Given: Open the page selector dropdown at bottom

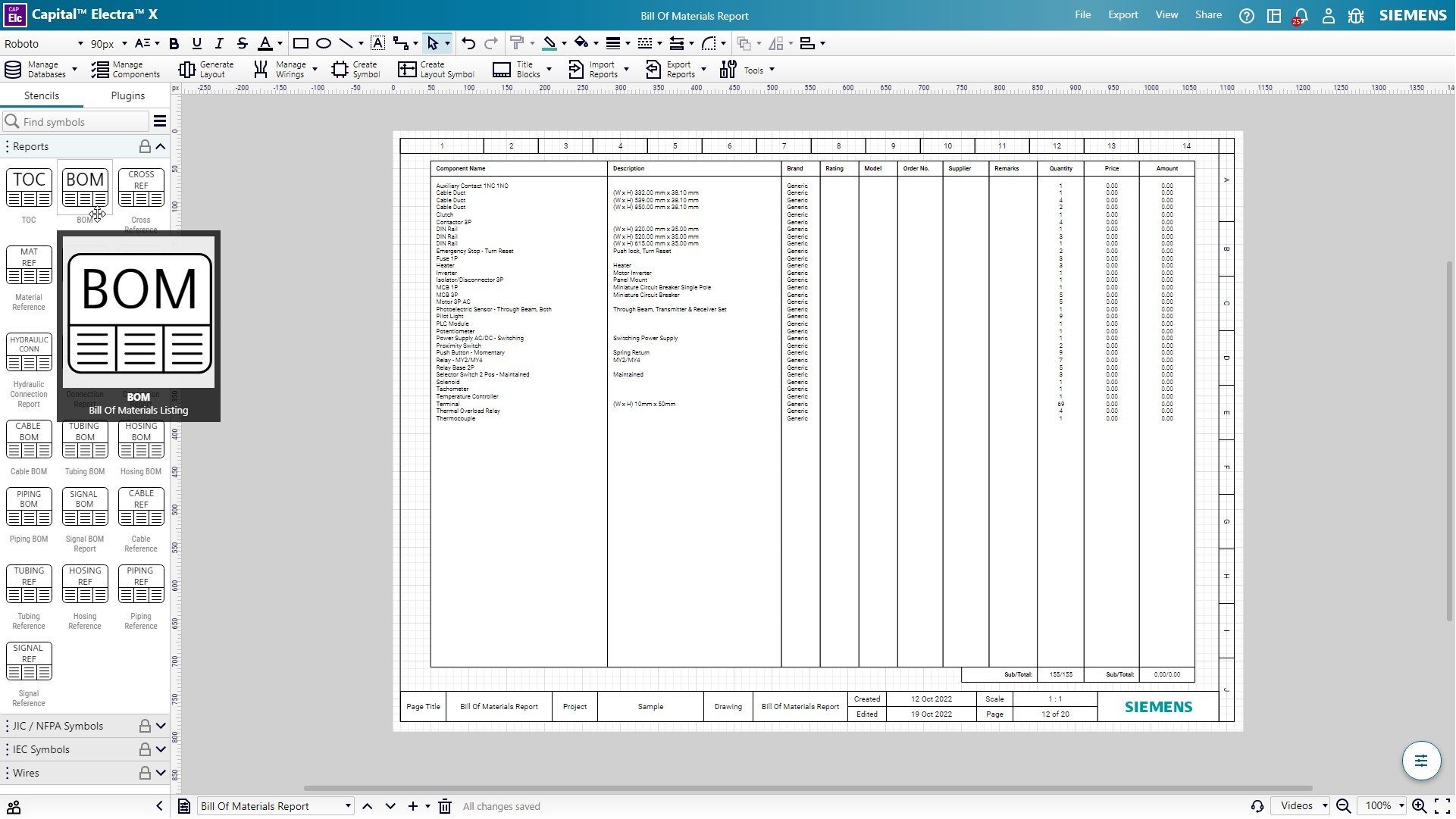Looking at the screenshot, I should pos(276,806).
